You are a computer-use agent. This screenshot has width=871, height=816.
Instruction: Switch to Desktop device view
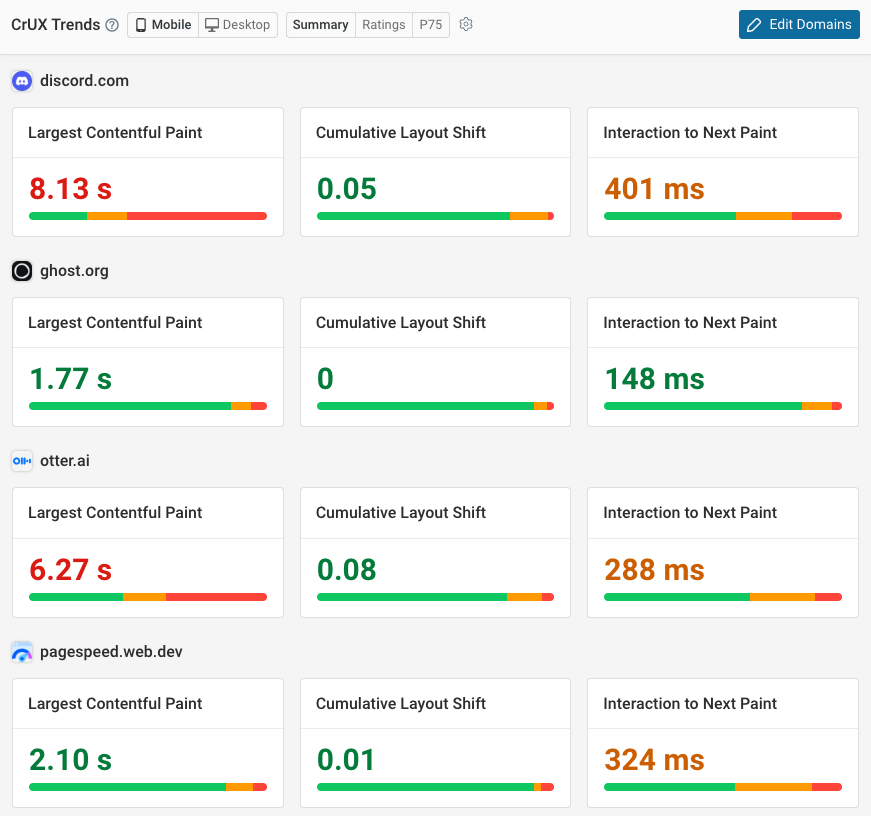238,25
